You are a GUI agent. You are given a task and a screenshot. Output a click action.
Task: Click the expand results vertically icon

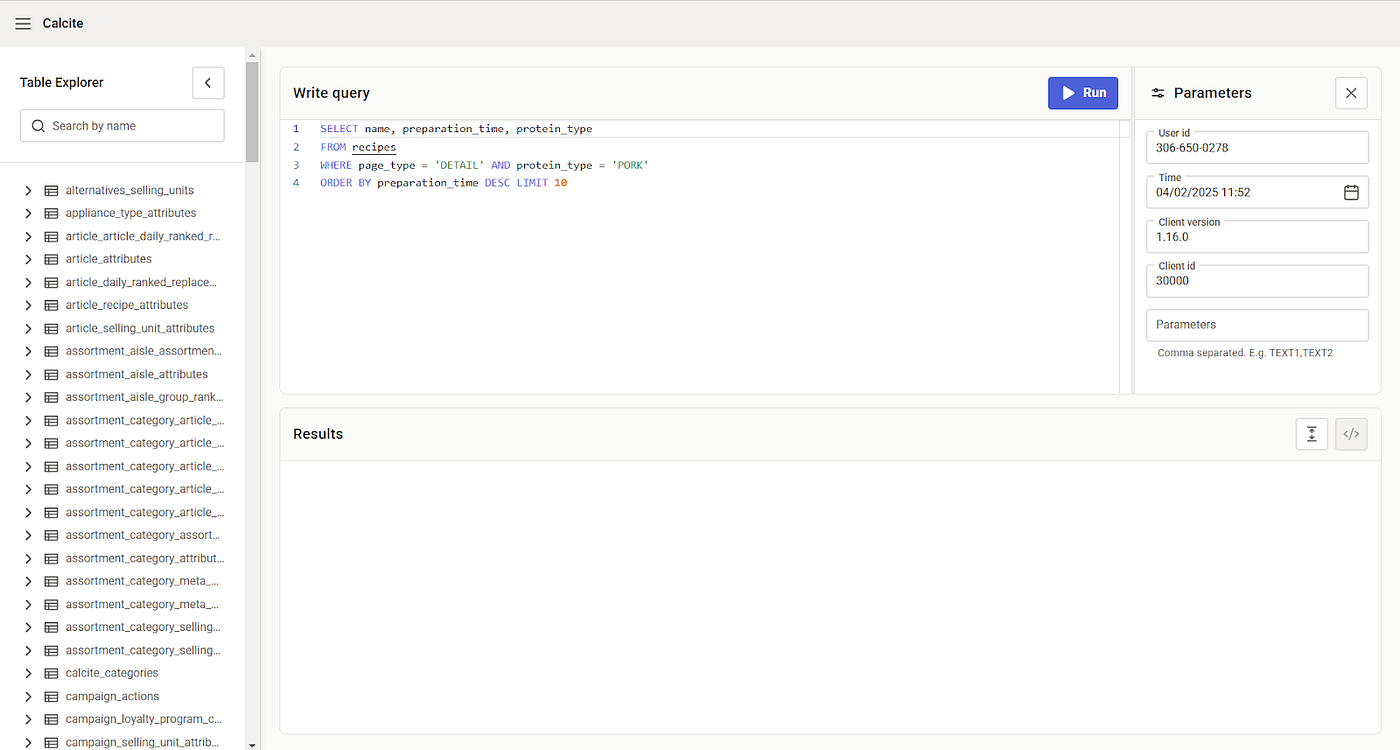1312,434
